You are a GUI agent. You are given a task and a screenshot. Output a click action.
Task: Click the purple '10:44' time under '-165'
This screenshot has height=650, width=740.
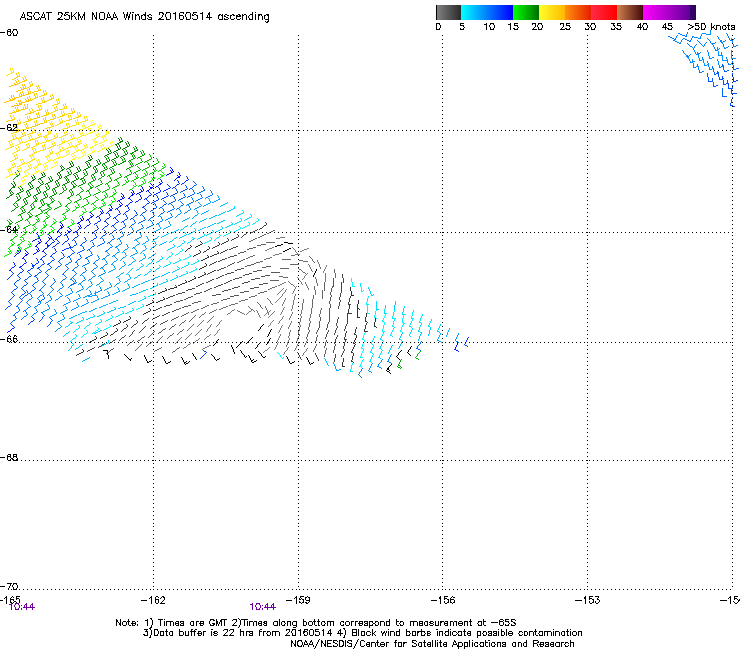point(22,607)
